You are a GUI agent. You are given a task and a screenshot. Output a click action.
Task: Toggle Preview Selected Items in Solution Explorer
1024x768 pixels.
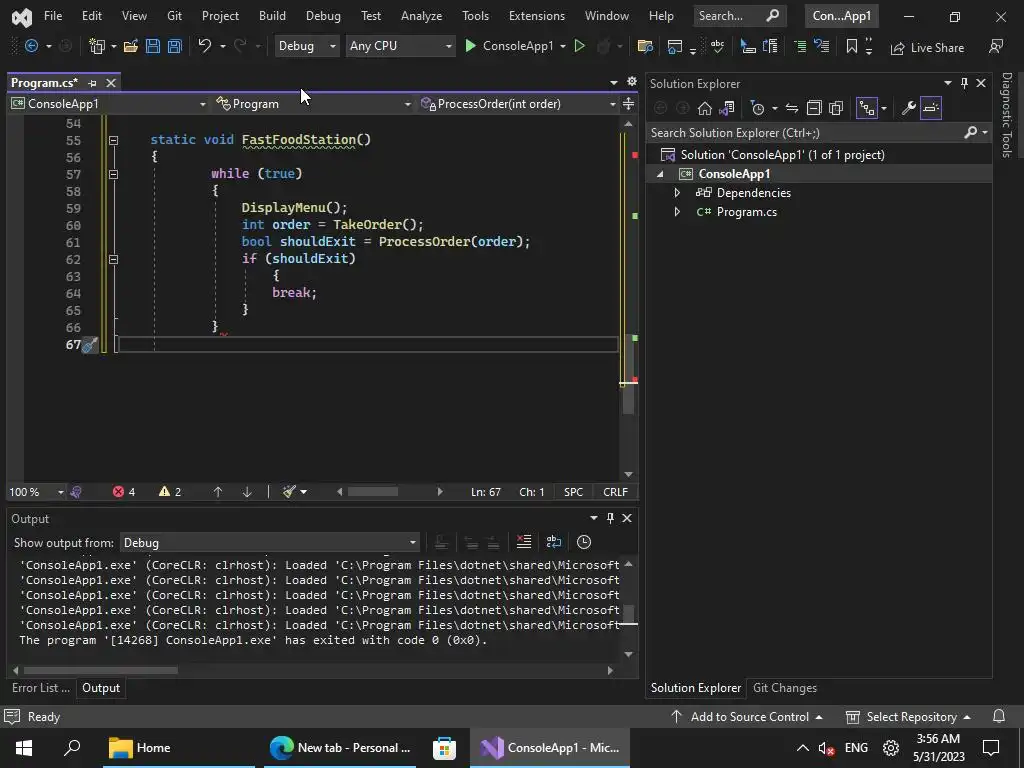click(931, 108)
